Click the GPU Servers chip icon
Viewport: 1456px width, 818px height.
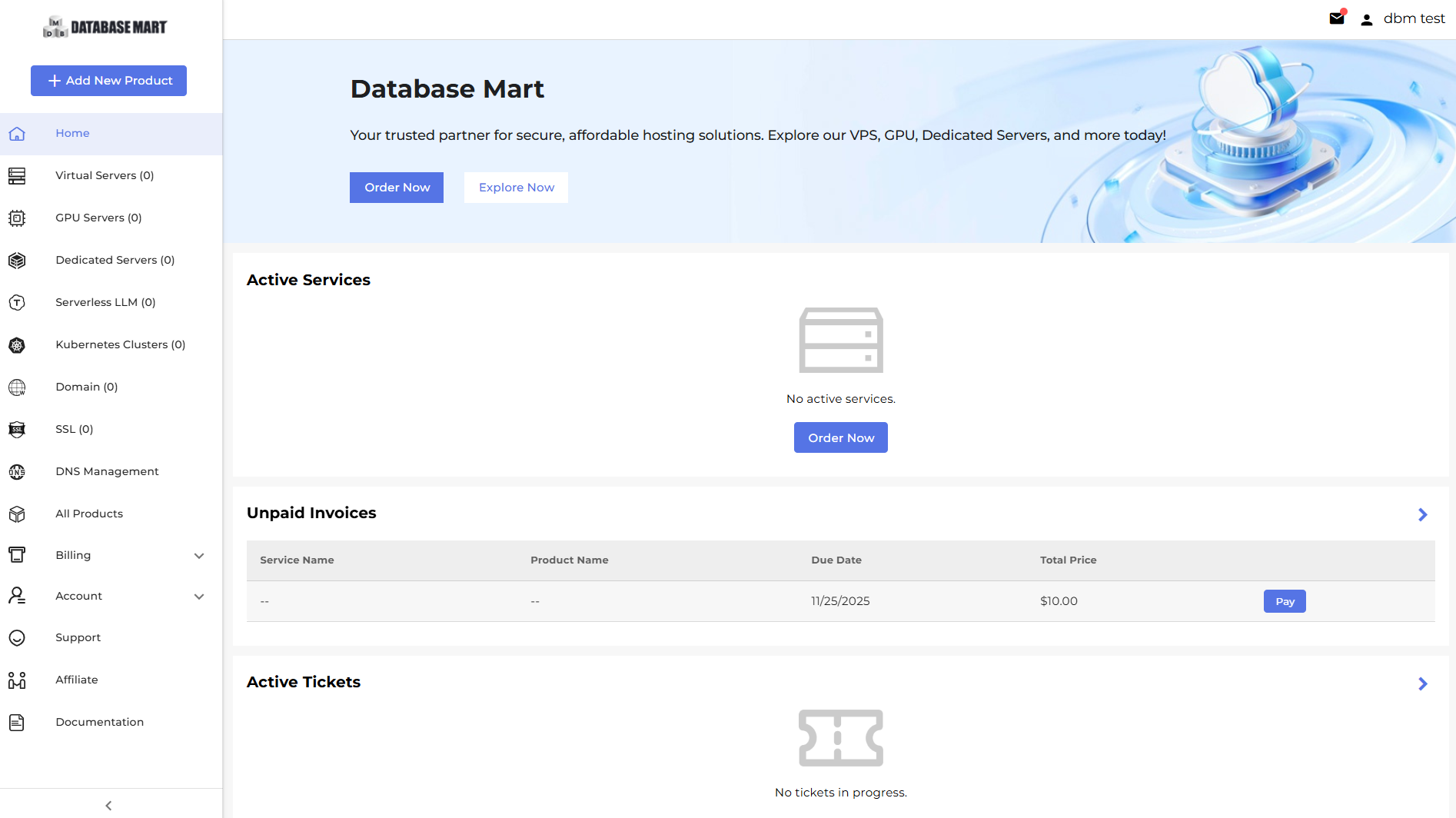(x=17, y=218)
